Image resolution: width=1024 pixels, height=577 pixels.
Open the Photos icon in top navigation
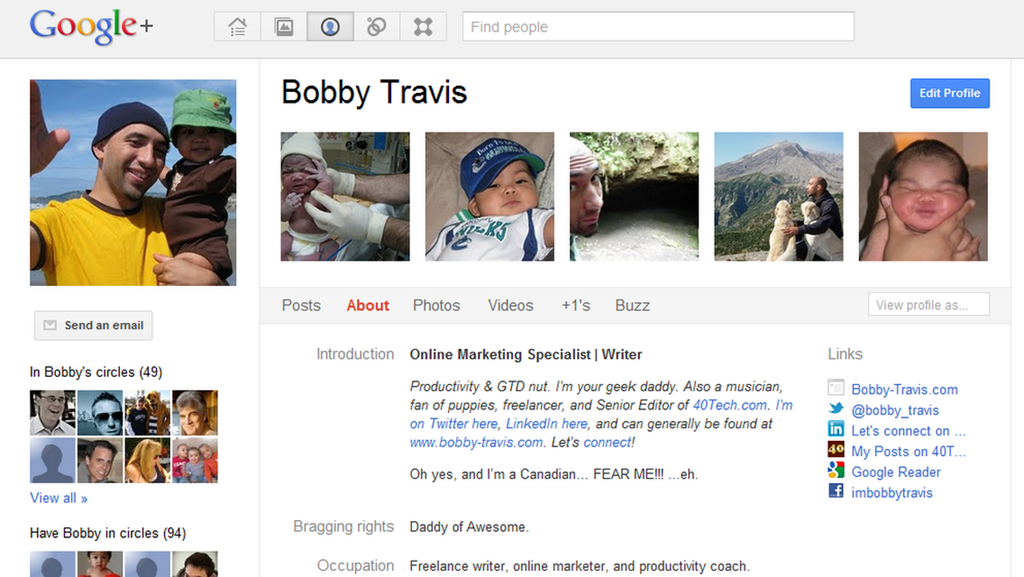point(284,27)
